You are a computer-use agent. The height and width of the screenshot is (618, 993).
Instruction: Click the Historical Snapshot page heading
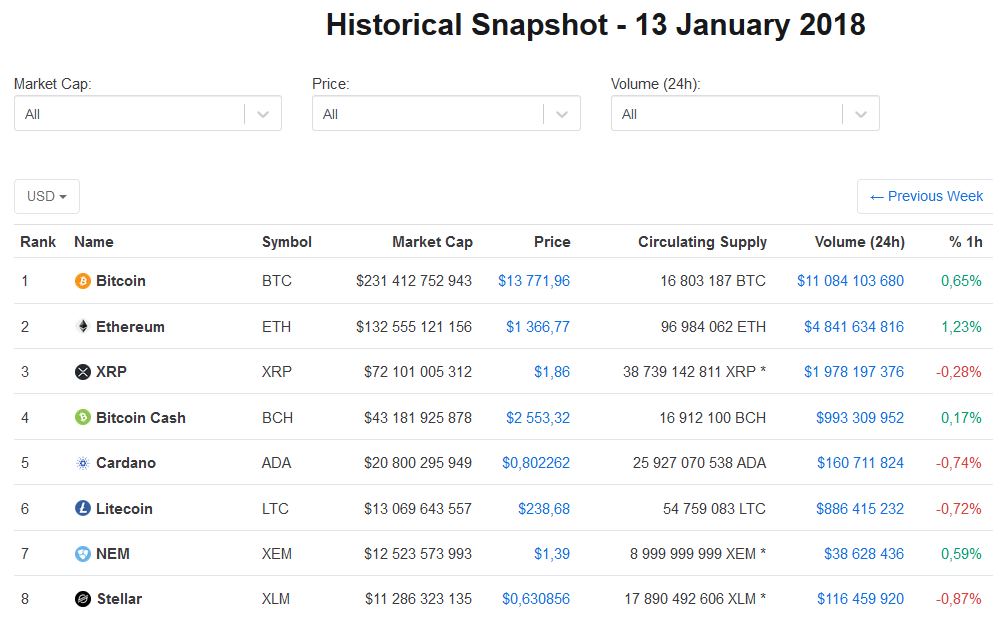pos(595,25)
